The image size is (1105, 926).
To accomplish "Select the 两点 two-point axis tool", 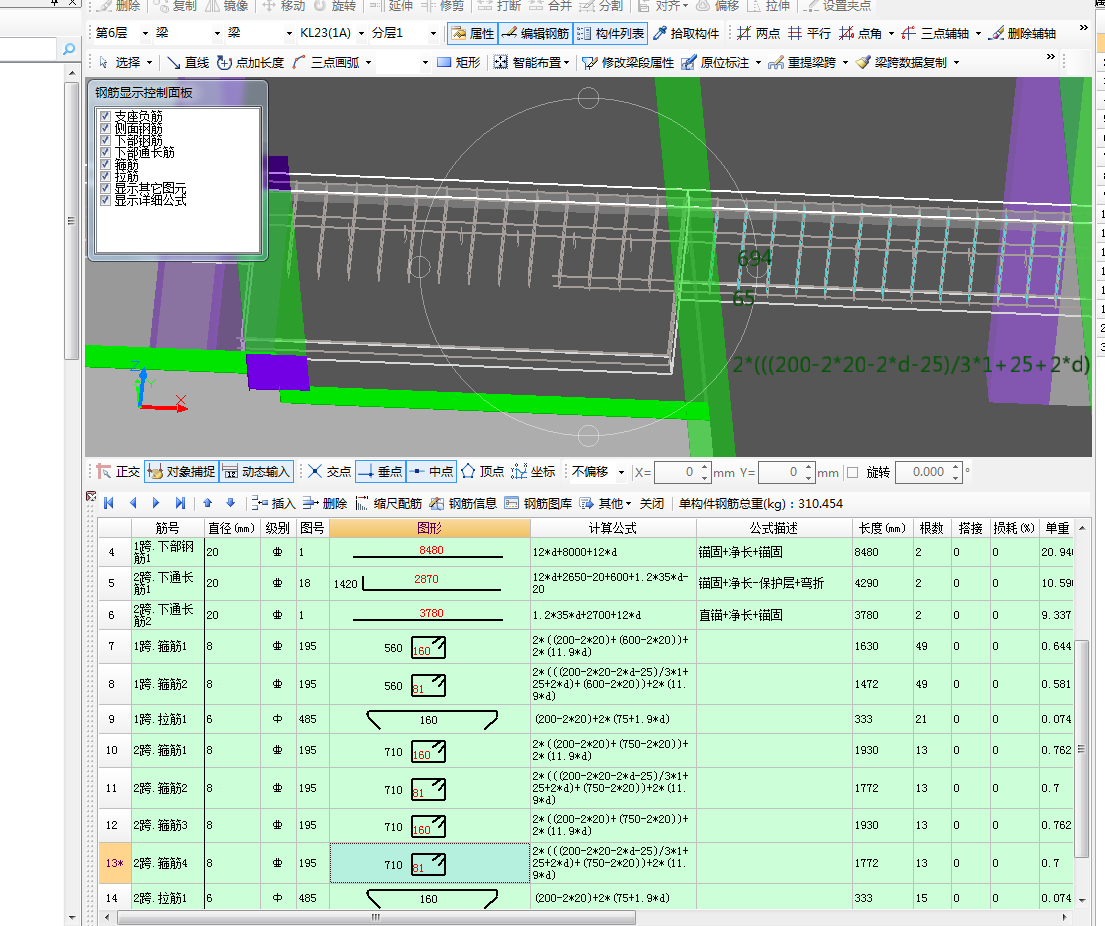I will [759, 33].
